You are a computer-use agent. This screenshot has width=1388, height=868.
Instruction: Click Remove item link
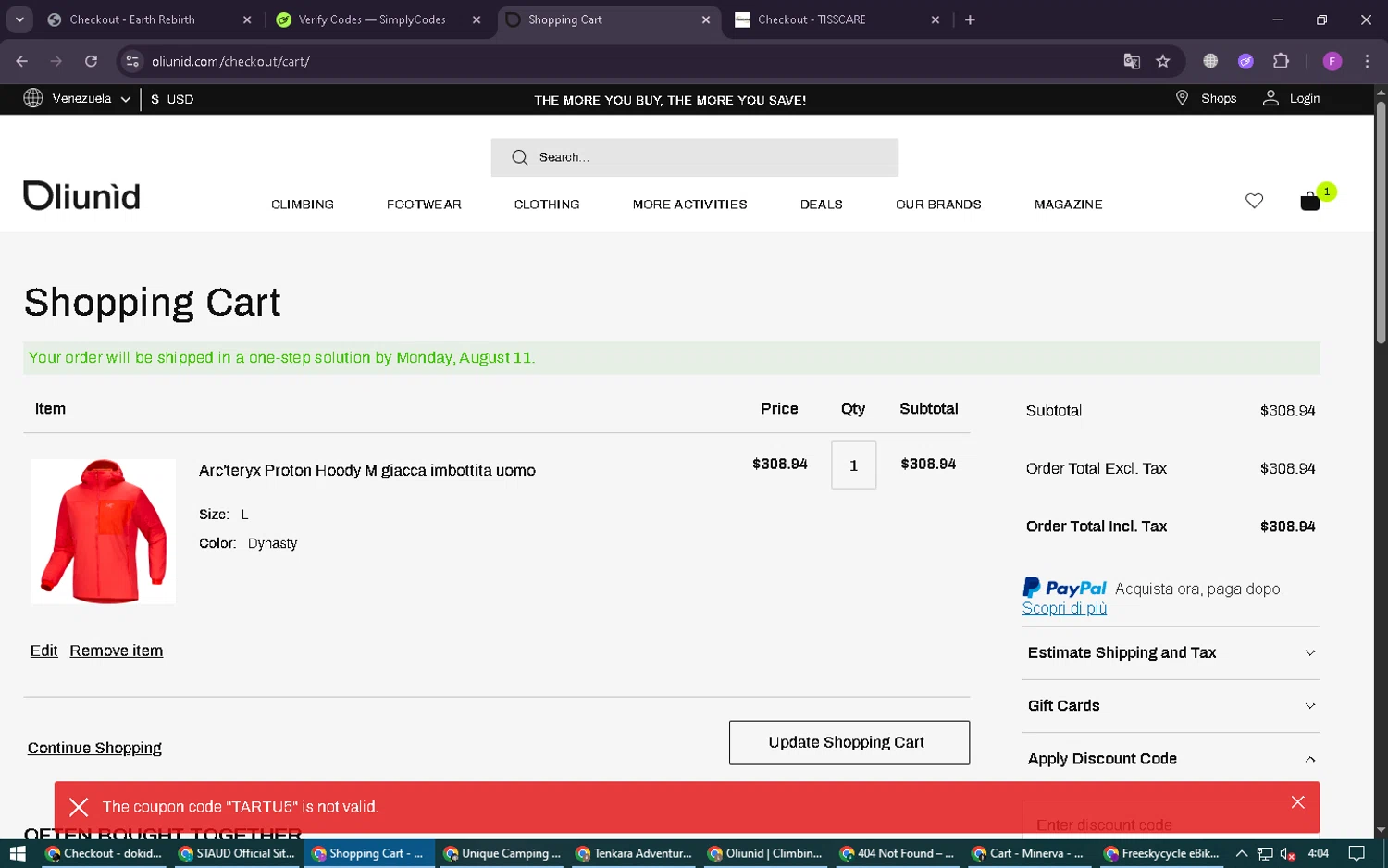[117, 651]
